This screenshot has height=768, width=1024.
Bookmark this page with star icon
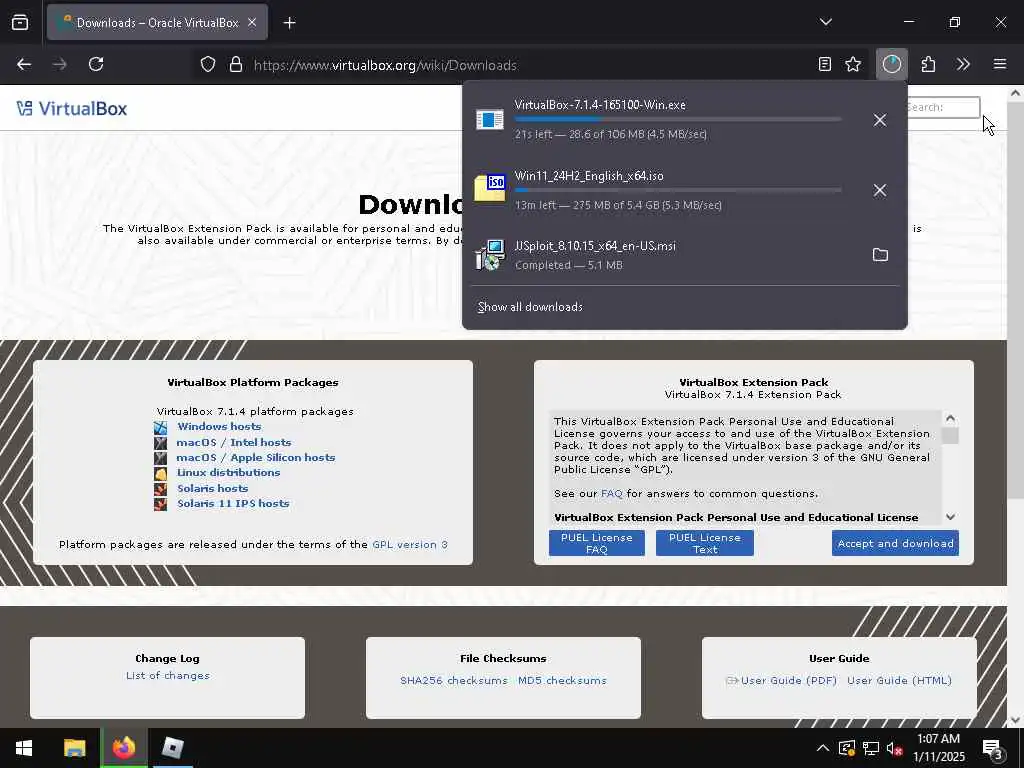point(853,64)
